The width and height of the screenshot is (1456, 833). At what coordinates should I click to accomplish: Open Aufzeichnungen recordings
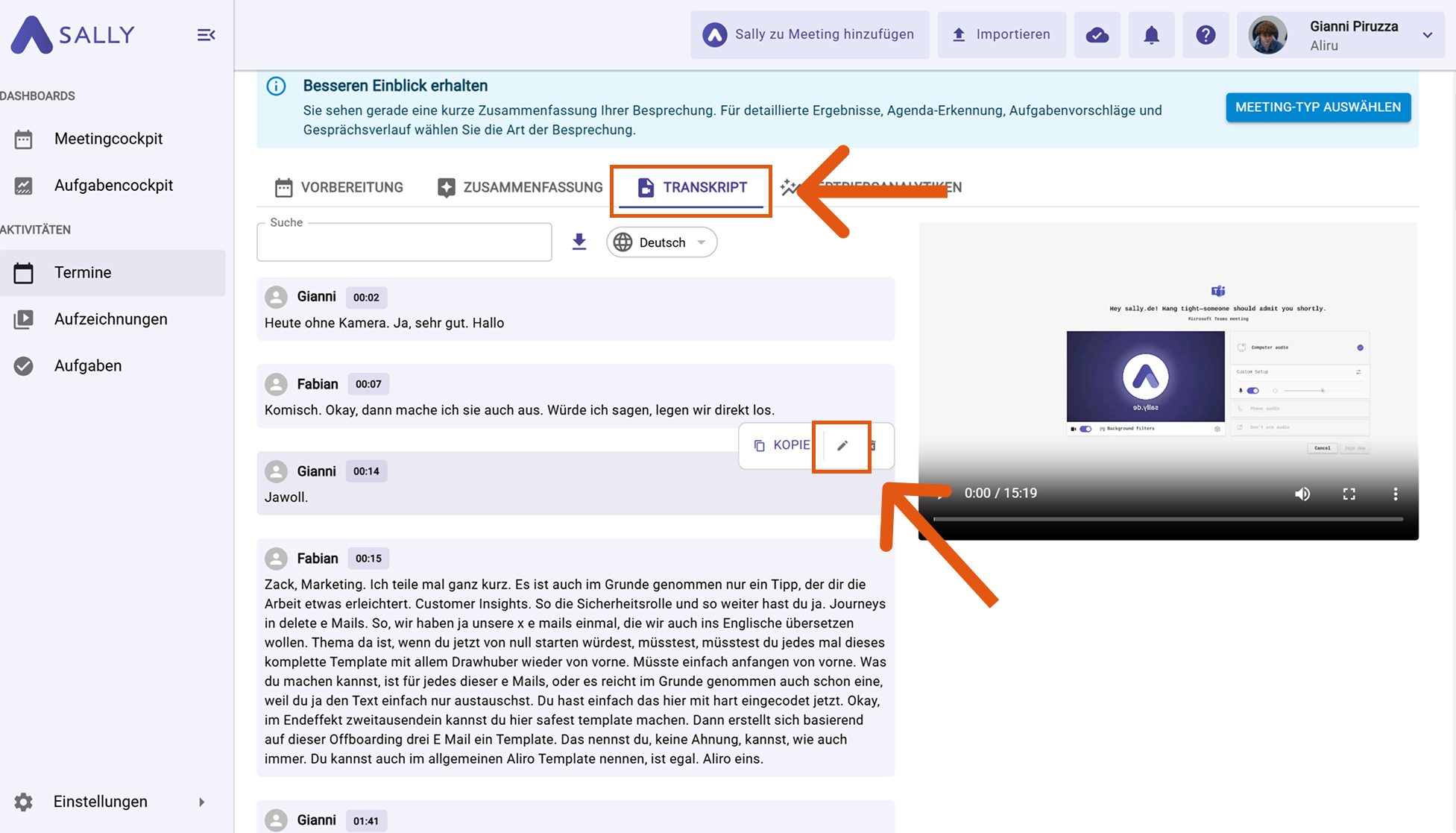[x=111, y=319]
